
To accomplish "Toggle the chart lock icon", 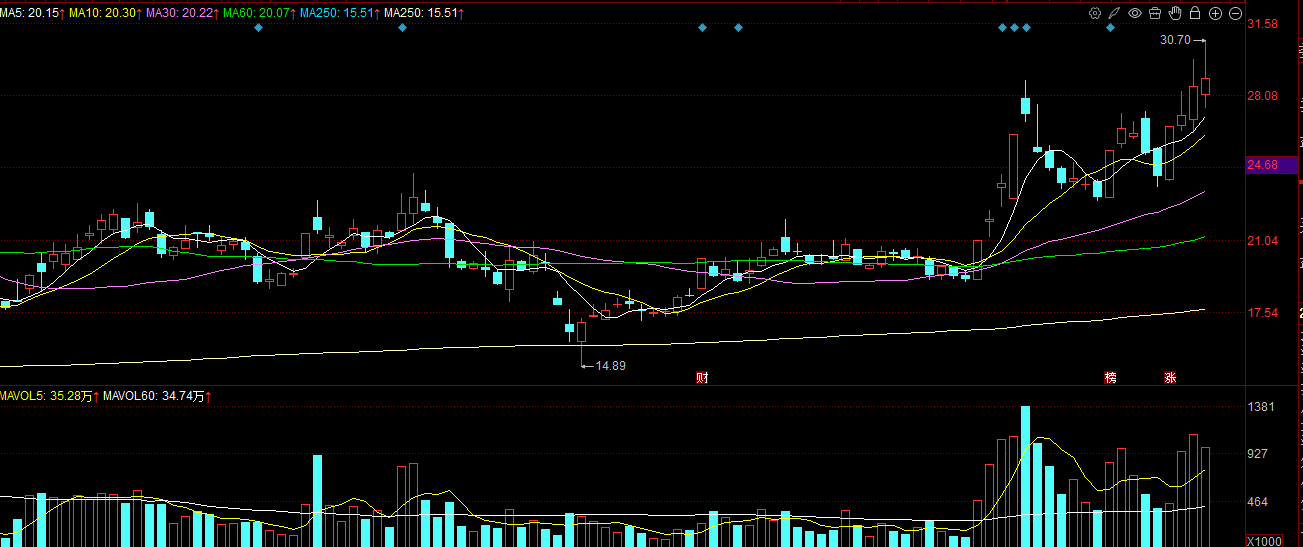I will [x=1195, y=13].
